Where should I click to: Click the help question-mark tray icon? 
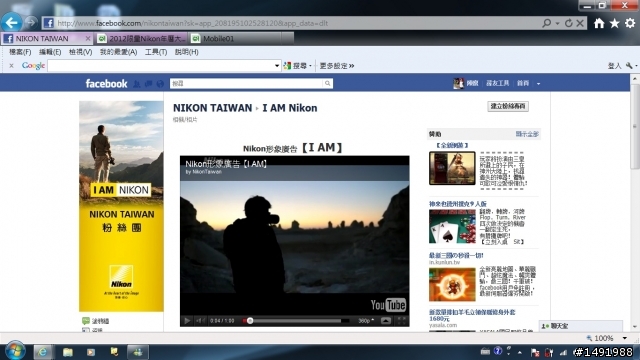pyautogui.click(x=498, y=351)
